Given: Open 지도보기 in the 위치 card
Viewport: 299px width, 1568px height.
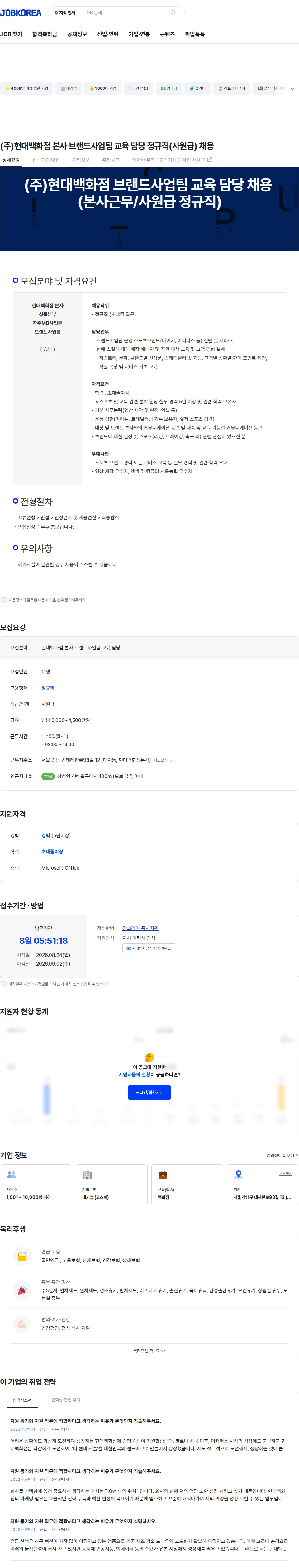Looking at the screenshot, I should point(286,1174).
